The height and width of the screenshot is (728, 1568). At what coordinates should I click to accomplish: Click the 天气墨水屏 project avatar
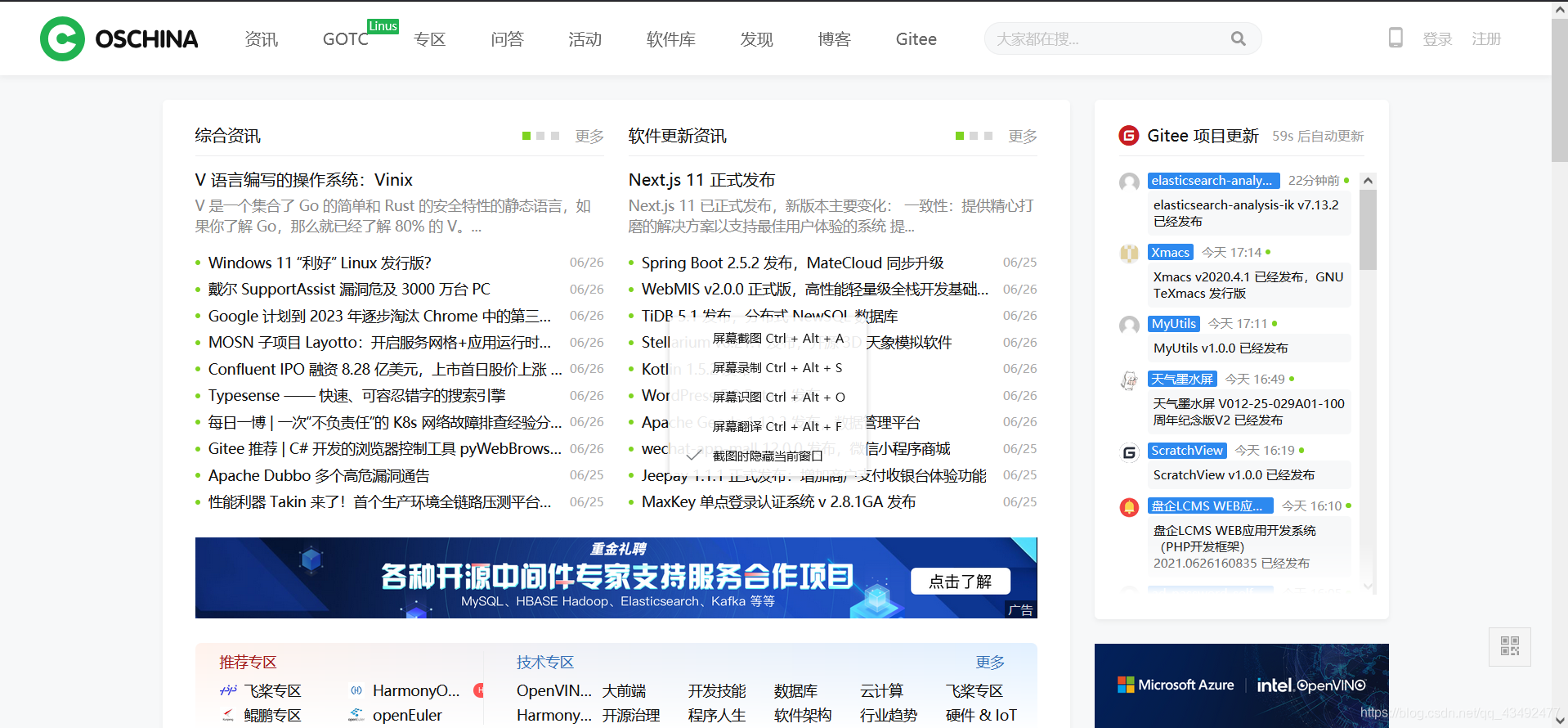(1129, 380)
